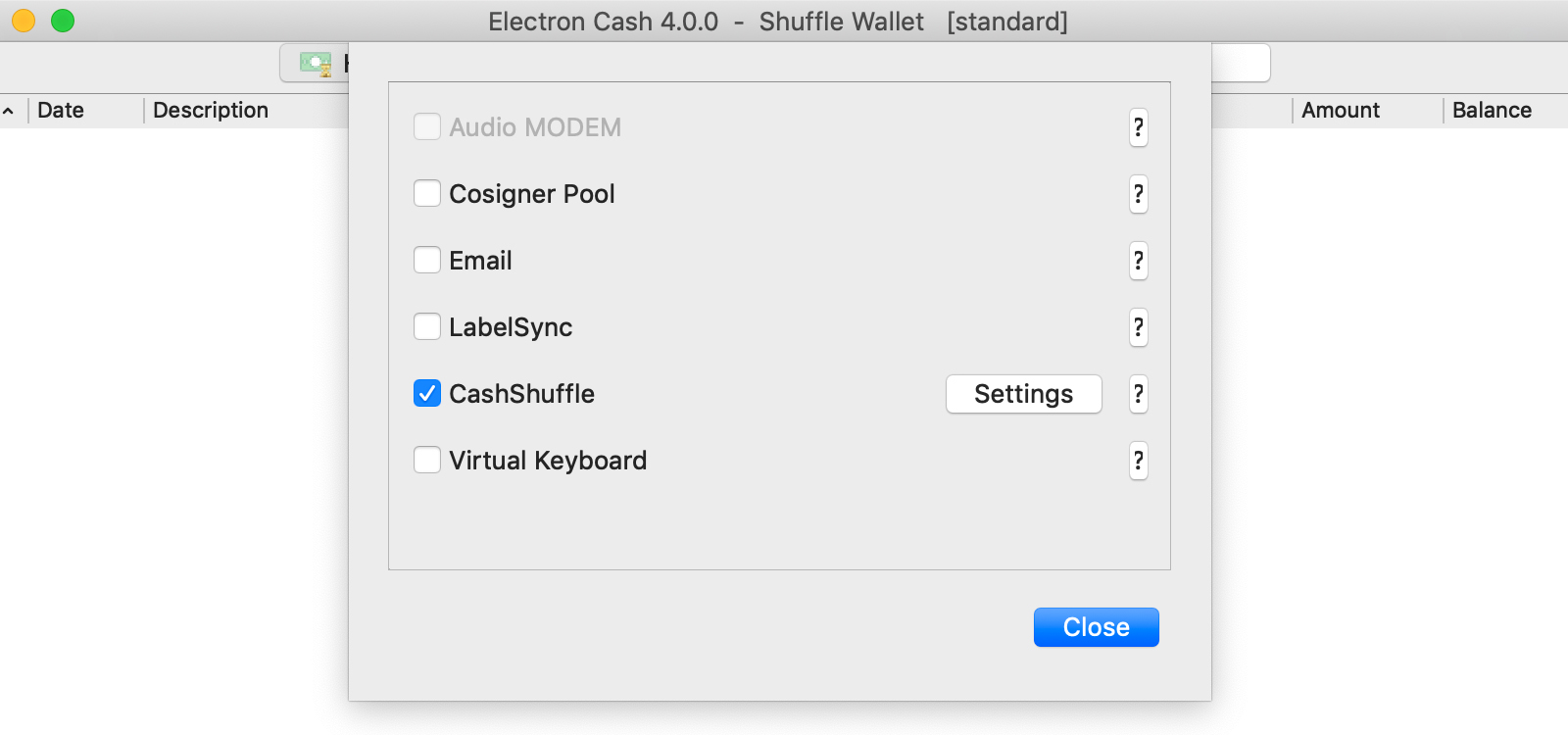Sort by the Amount column

(x=1341, y=110)
